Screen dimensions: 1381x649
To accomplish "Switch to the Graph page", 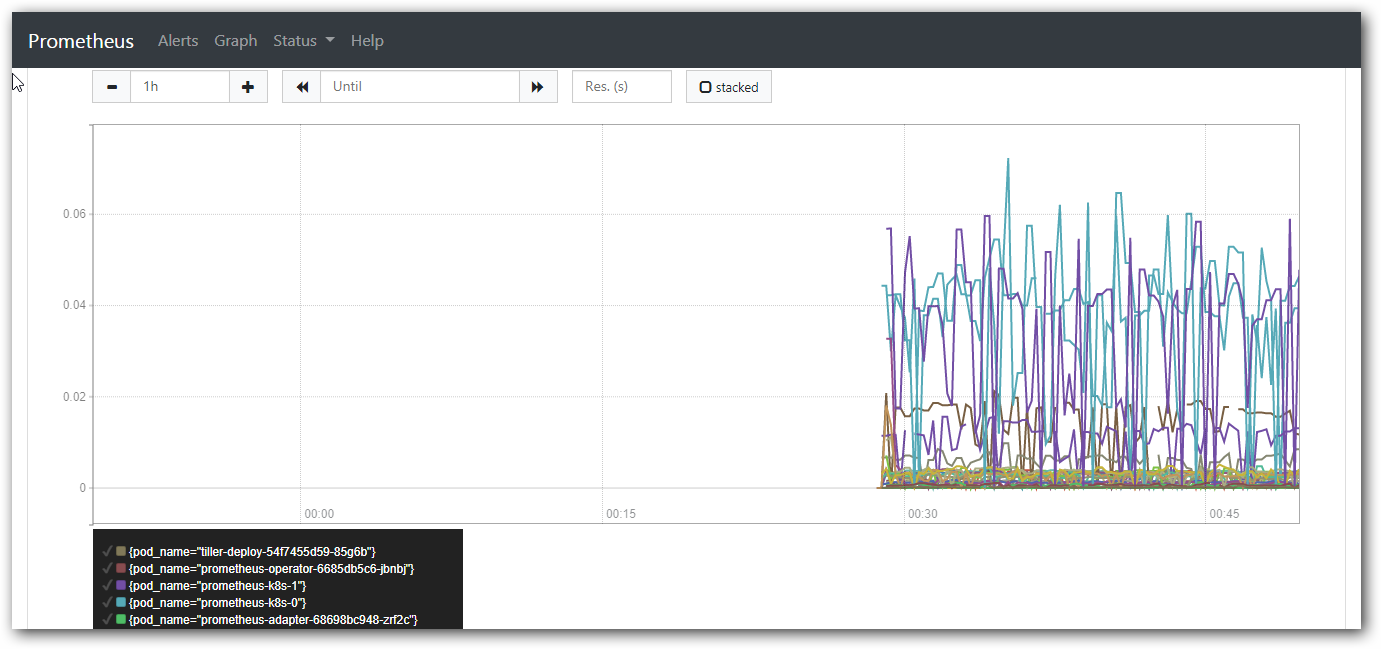I will [x=236, y=41].
